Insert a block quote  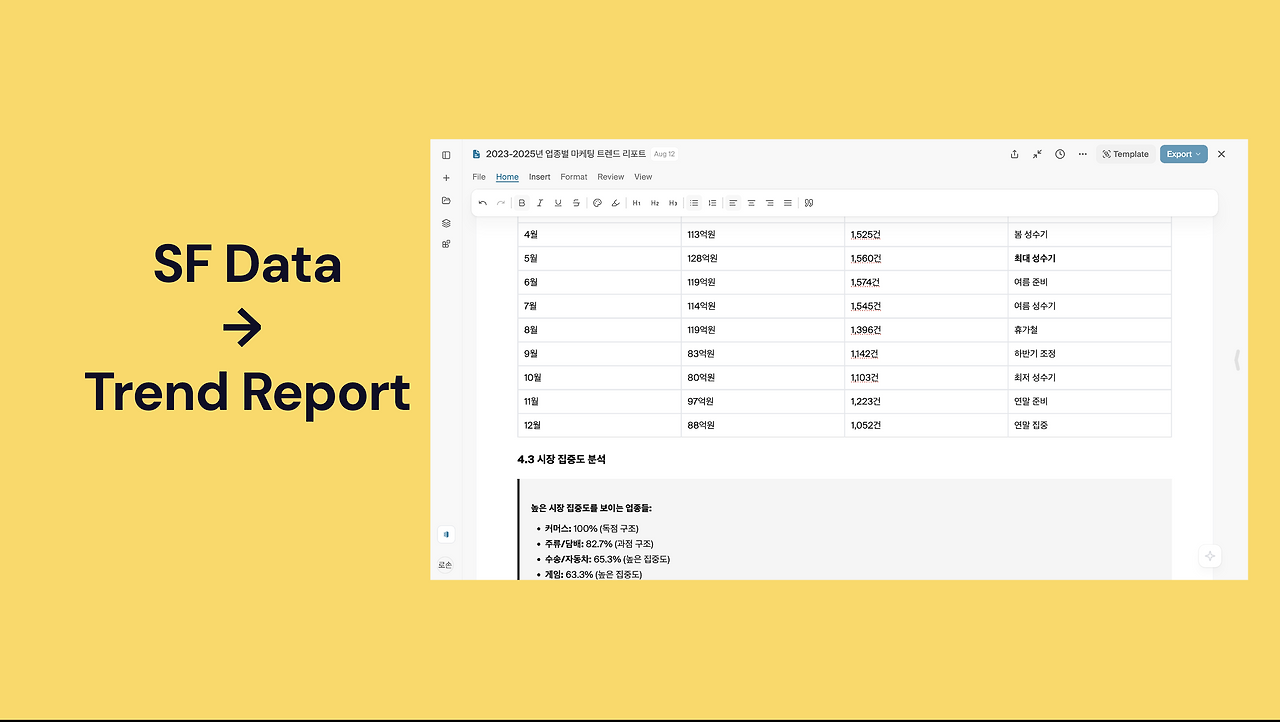click(x=809, y=203)
